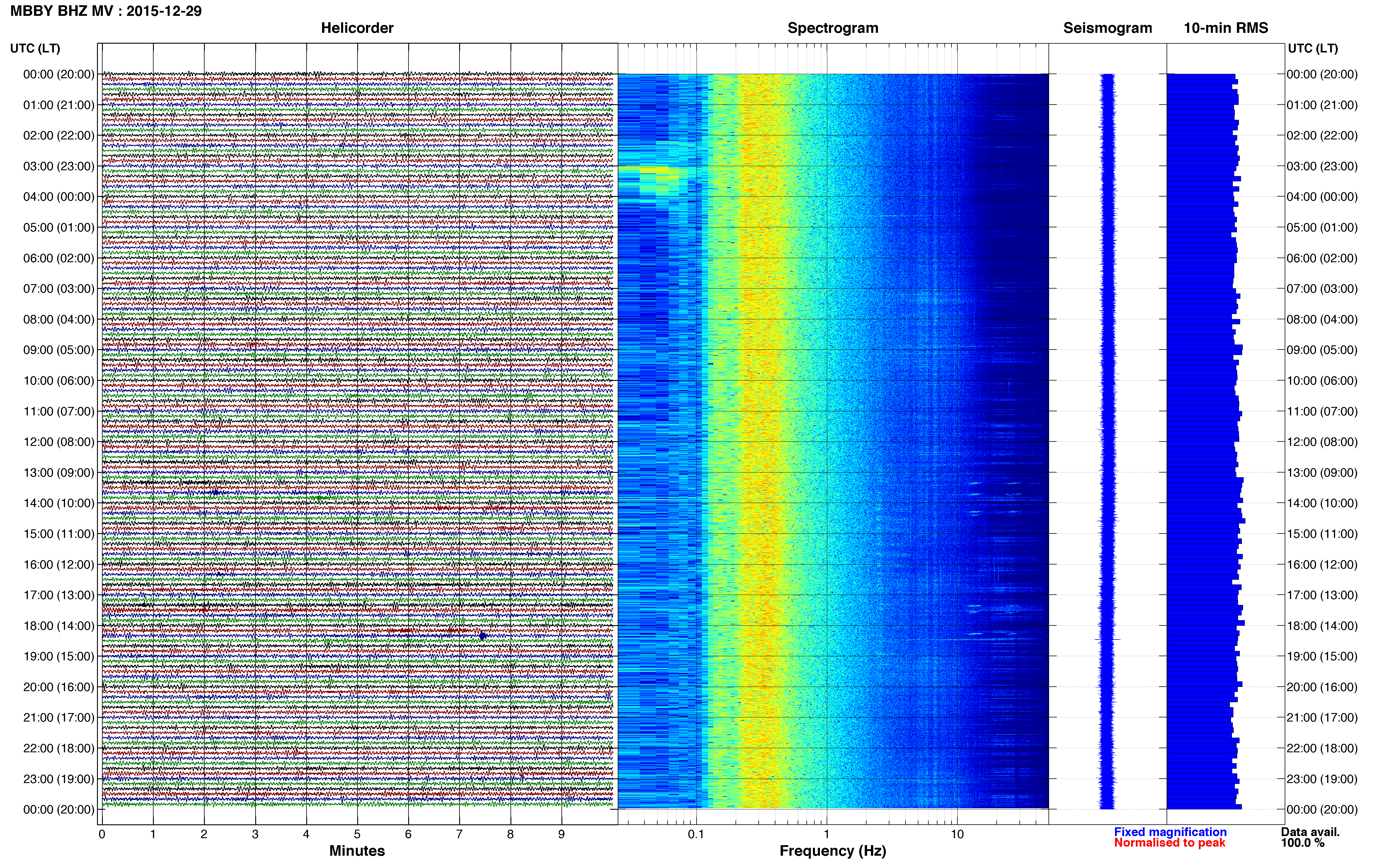Click the 10 tick on the frequency axis
The height and width of the screenshot is (868, 1389).
957,835
